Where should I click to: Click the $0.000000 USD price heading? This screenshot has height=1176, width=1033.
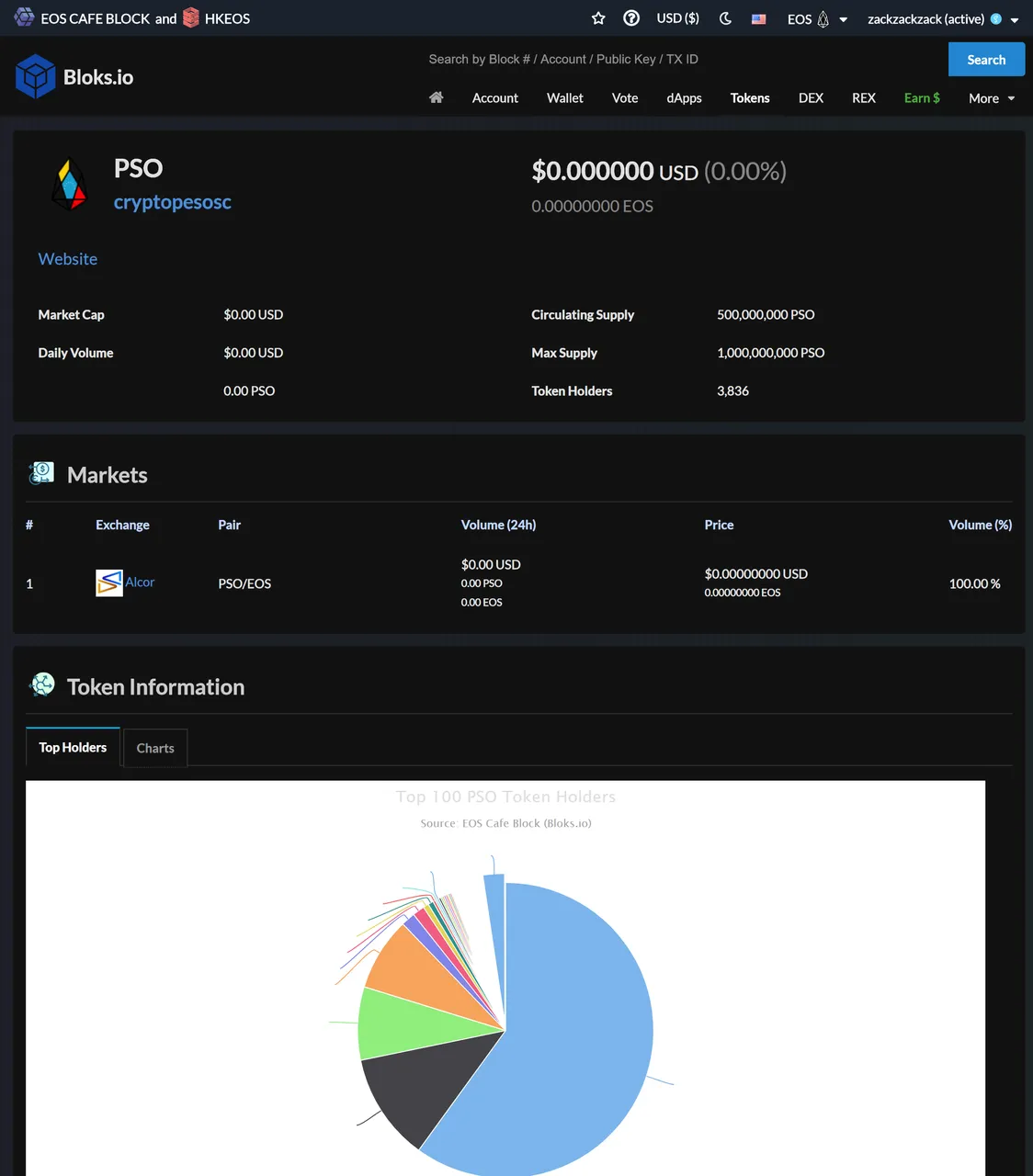click(x=615, y=171)
